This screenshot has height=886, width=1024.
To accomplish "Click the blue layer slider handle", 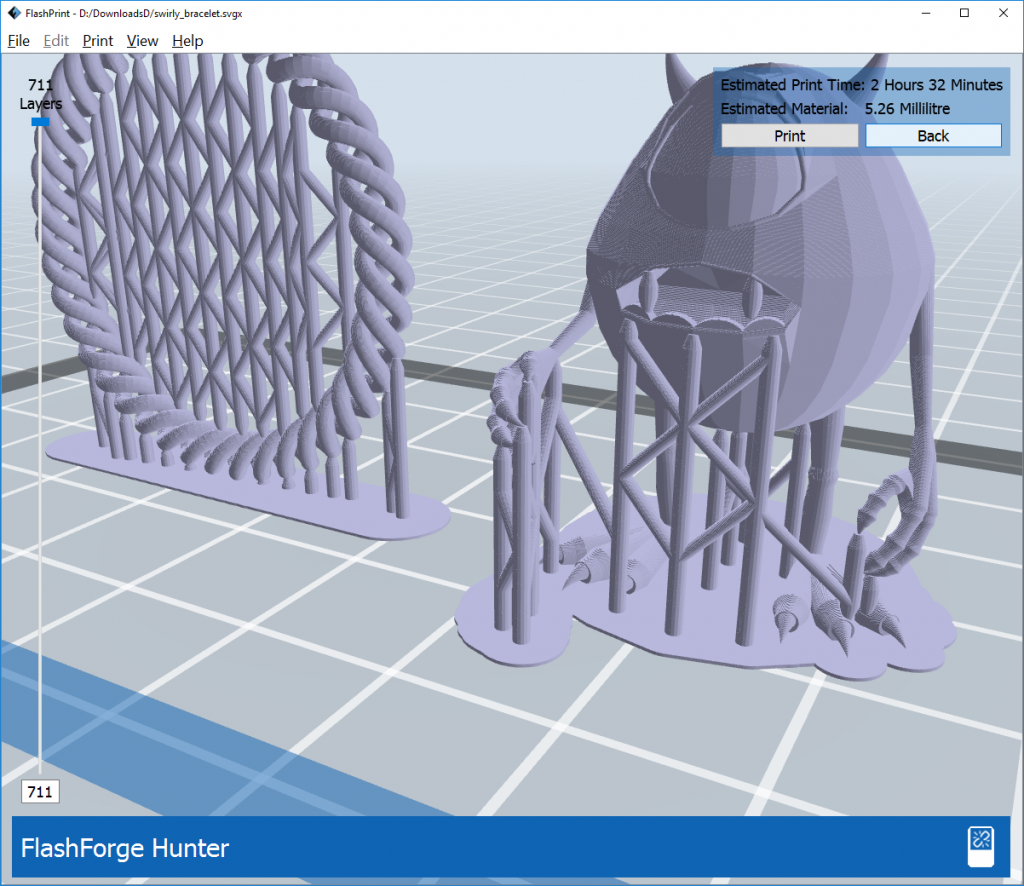I will click(x=40, y=122).
